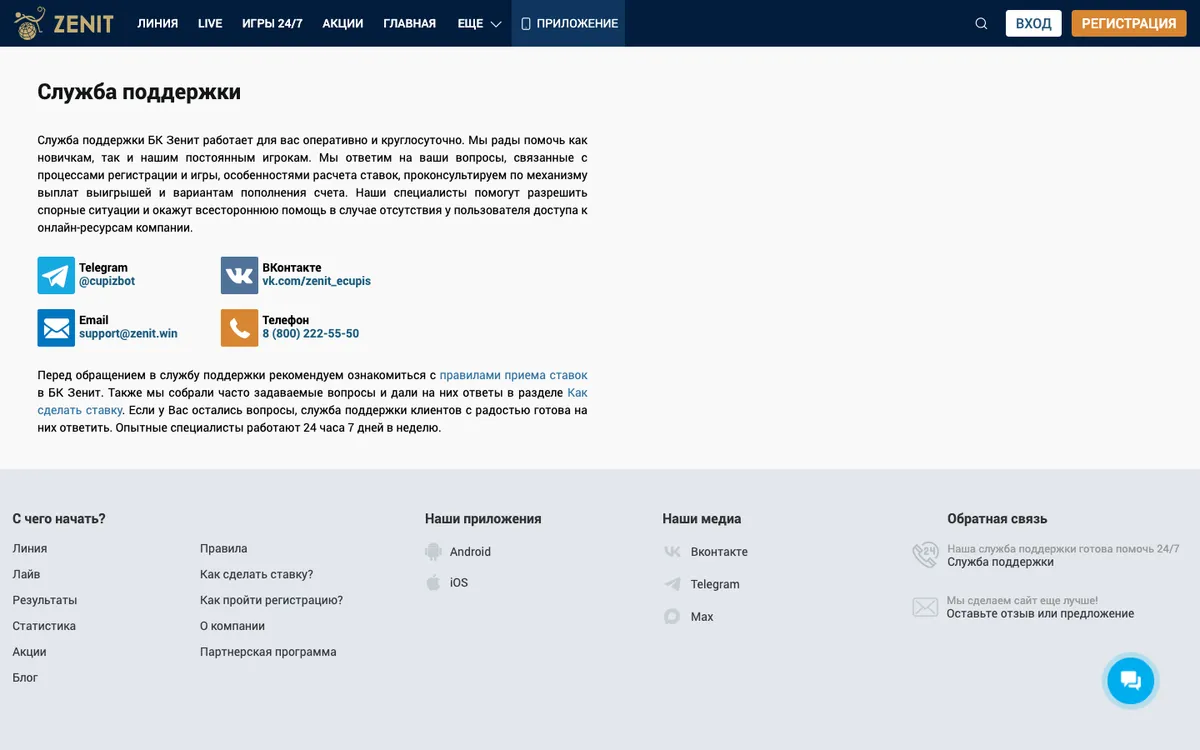Click the 24/7 phone support icon
The width and height of the screenshot is (1200, 750).
926,555
